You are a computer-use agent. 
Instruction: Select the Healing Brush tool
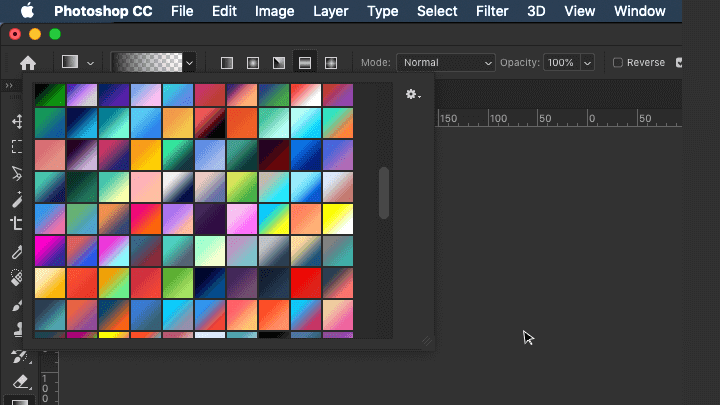tap(17, 277)
